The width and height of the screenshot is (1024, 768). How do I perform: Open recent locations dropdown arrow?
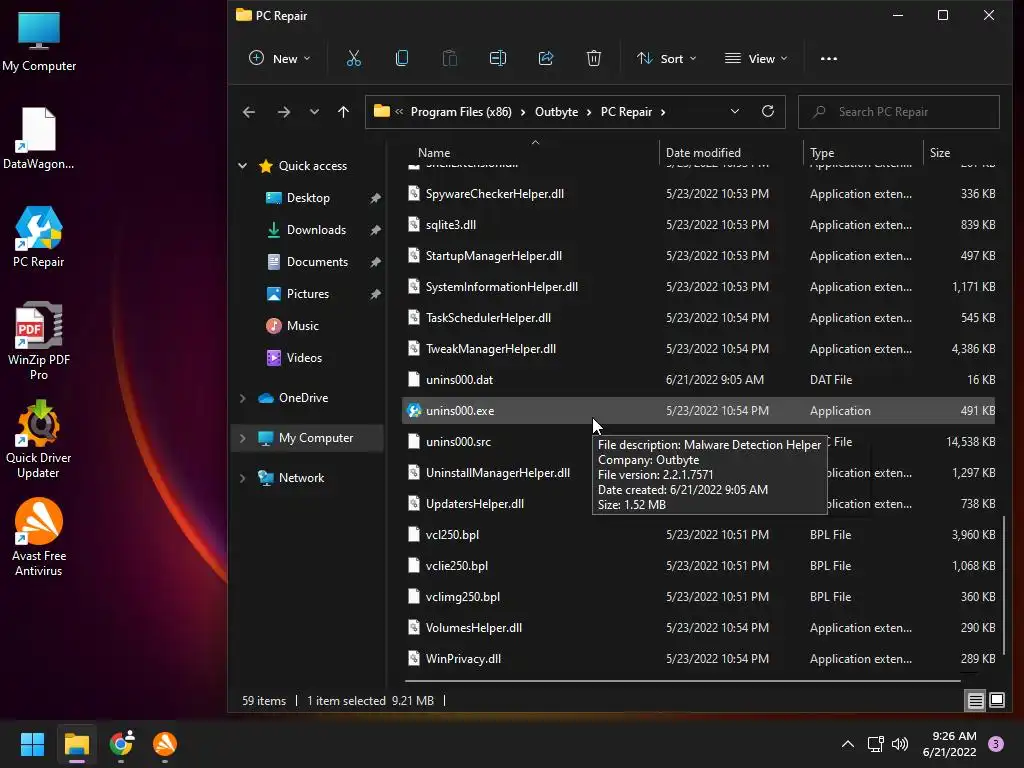(x=314, y=112)
